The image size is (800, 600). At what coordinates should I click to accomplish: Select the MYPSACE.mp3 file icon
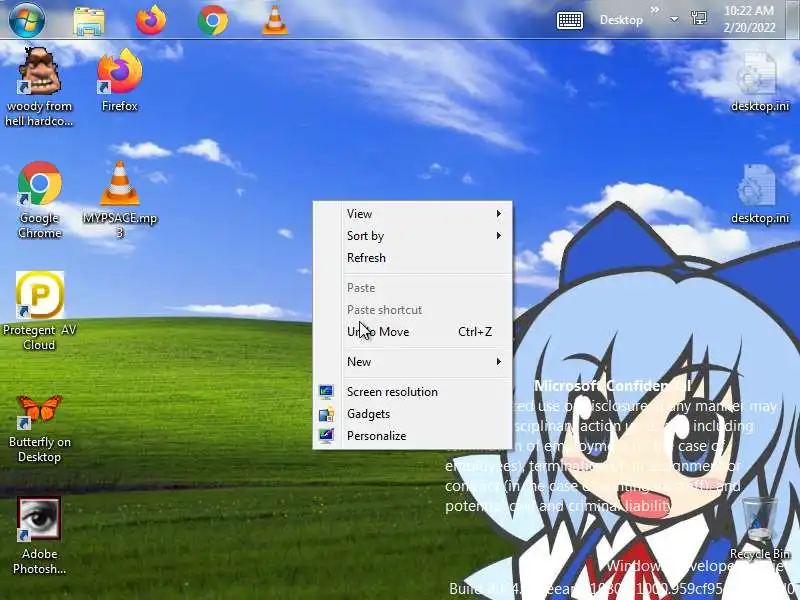tap(120, 200)
